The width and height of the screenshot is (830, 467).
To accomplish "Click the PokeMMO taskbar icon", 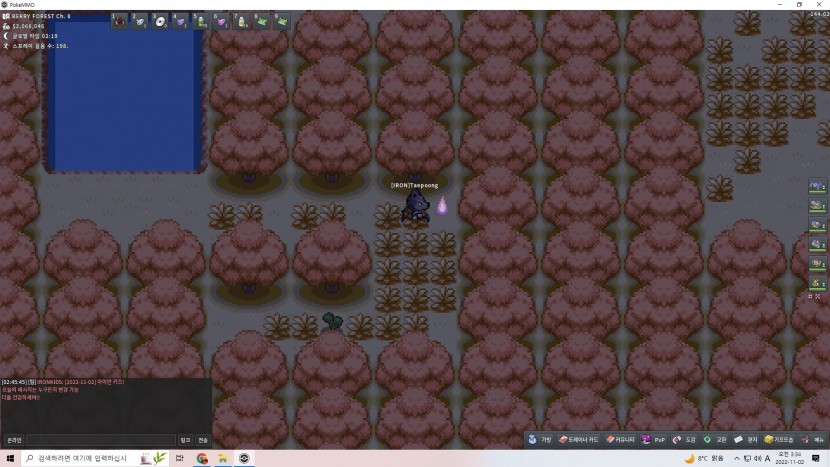I will (x=244, y=459).
